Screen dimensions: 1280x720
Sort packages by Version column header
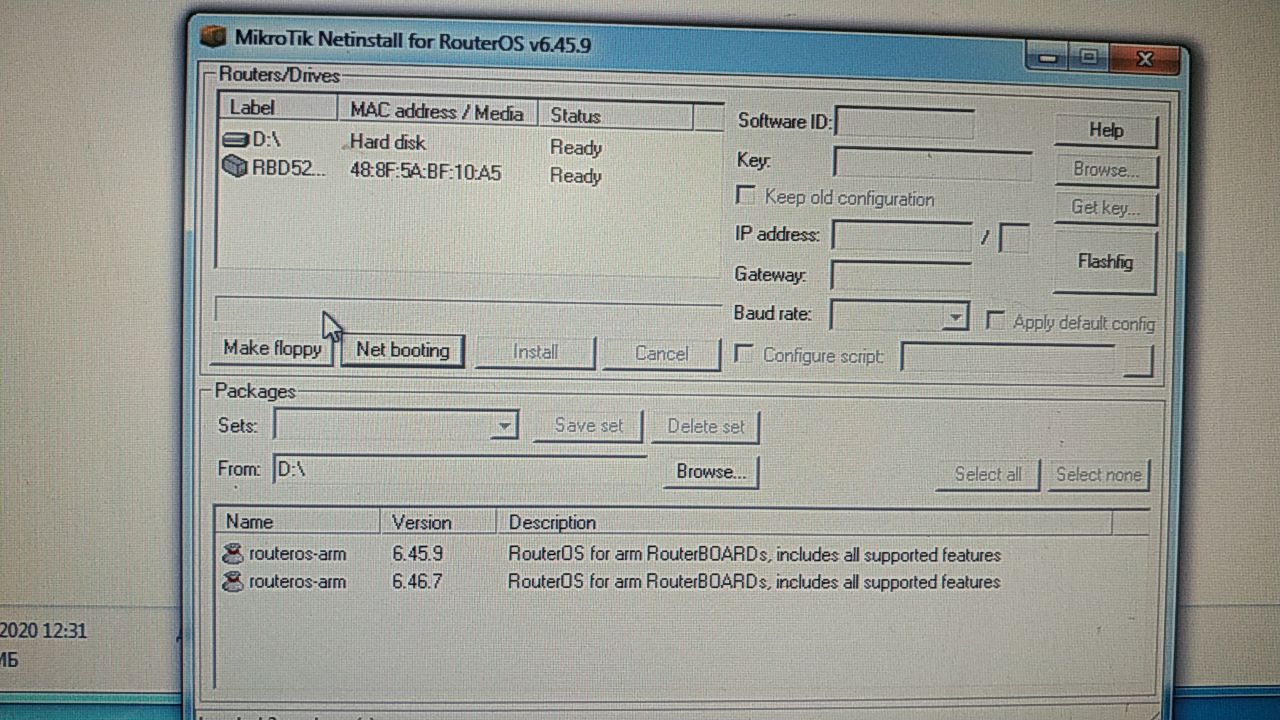point(438,522)
